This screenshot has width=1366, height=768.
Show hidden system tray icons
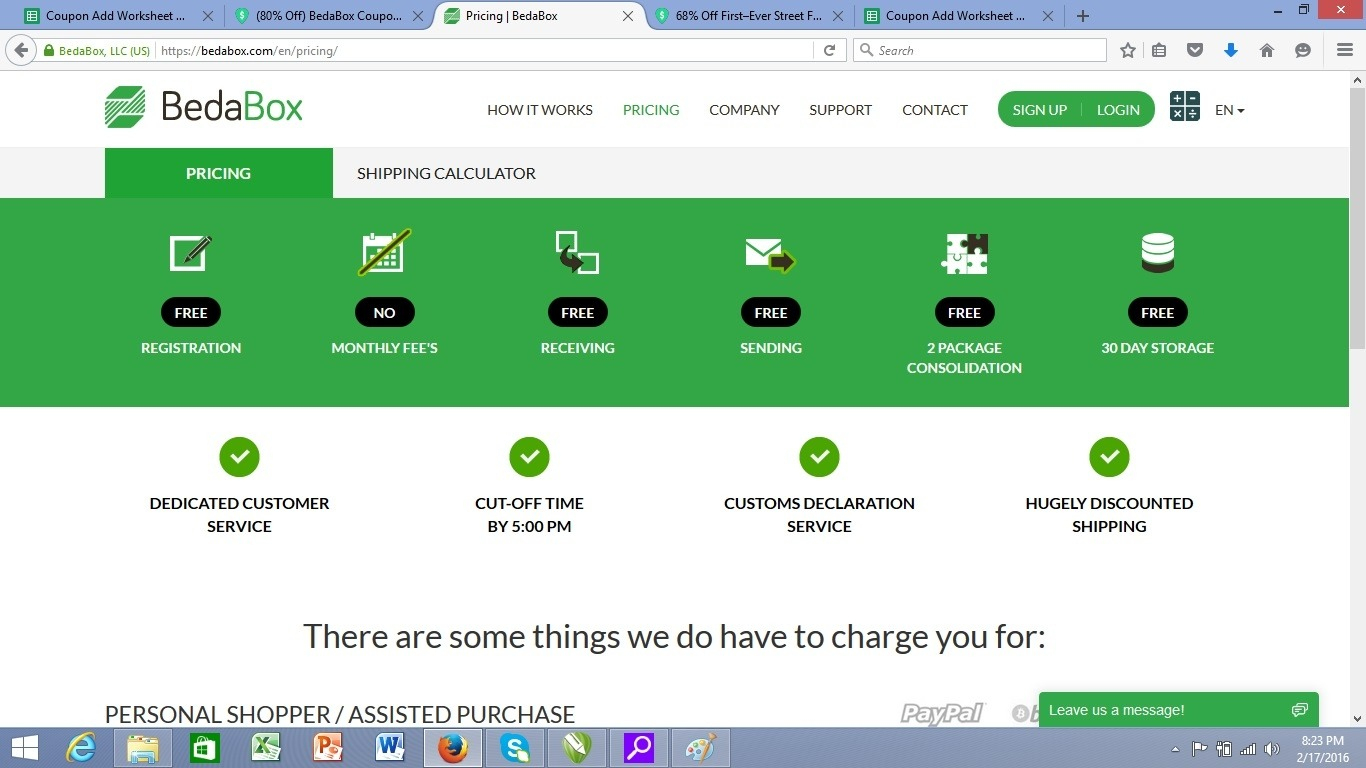pos(1175,749)
